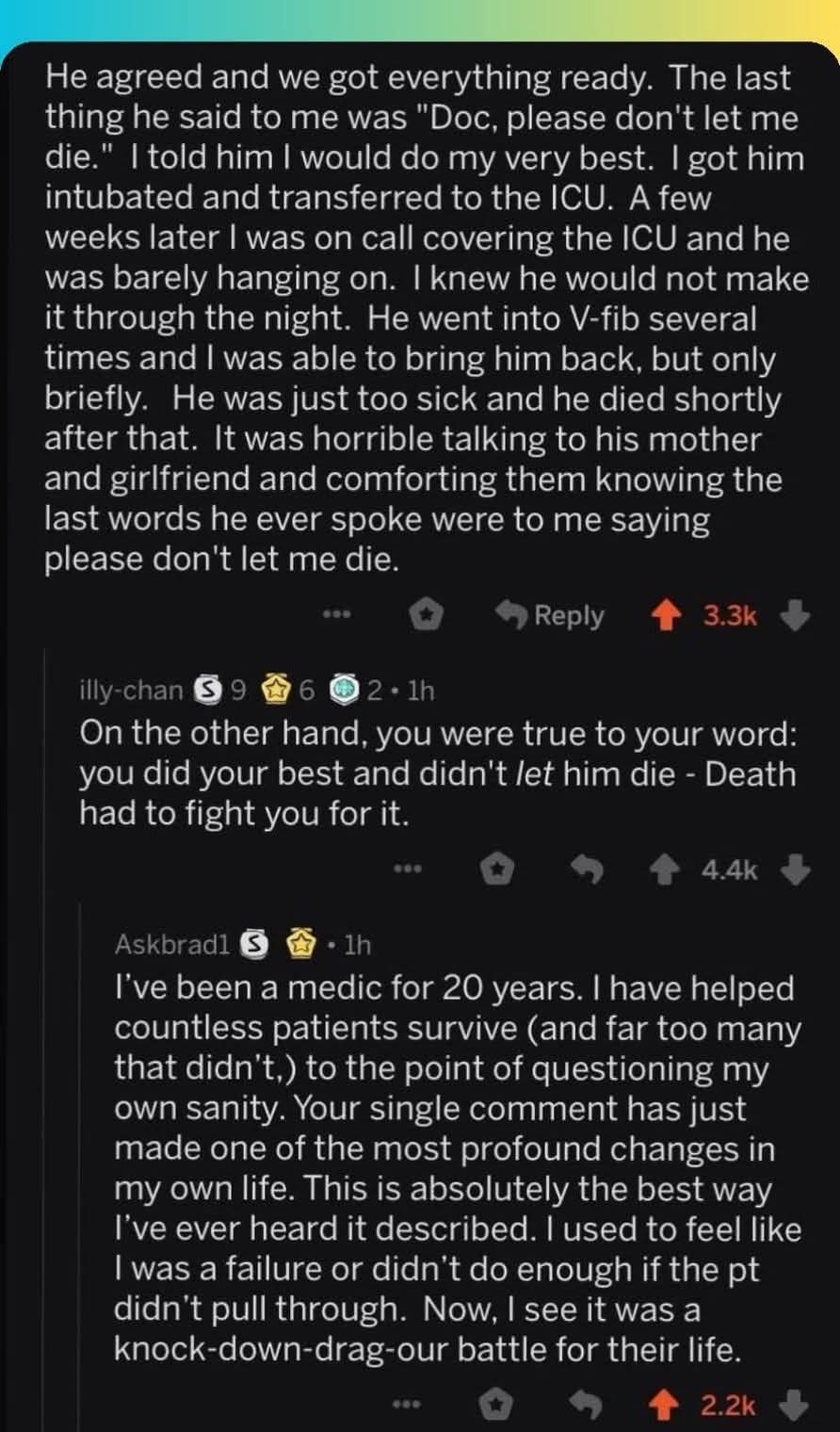
Task: Give an award to the 3.3k comment
Action: tap(426, 616)
